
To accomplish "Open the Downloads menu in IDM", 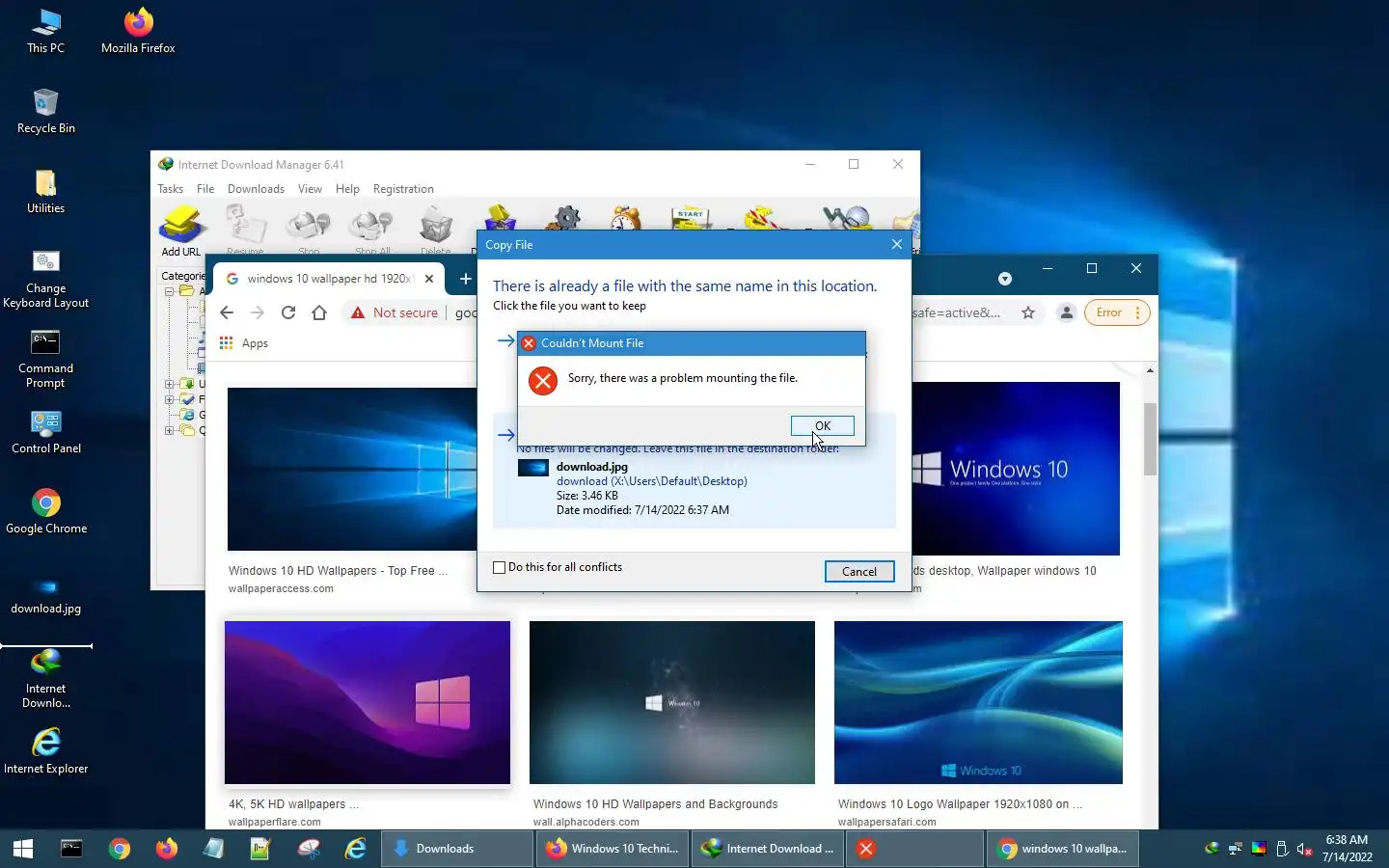I will (256, 189).
